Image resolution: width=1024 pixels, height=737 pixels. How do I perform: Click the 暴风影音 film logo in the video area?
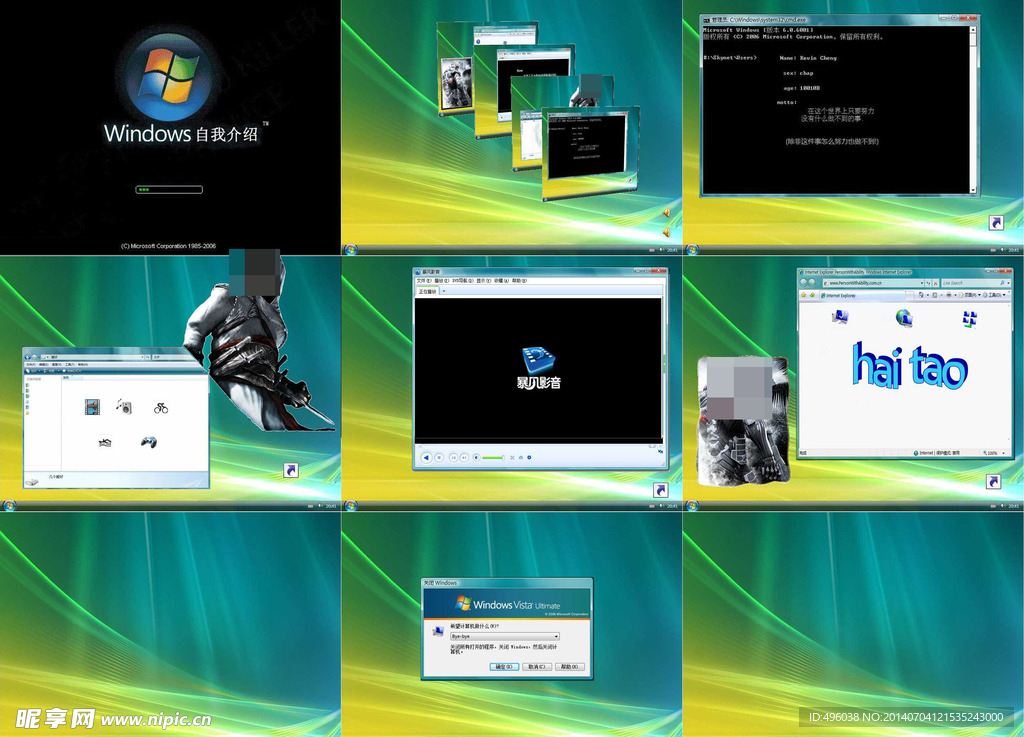(538, 359)
